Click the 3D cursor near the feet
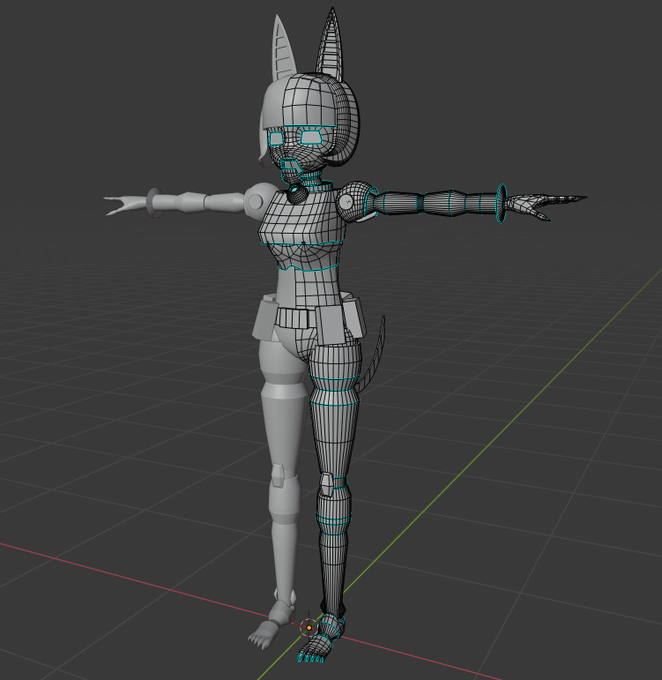Image resolution: width=662 pixels, height=680 pixels. tap(309, 628)
